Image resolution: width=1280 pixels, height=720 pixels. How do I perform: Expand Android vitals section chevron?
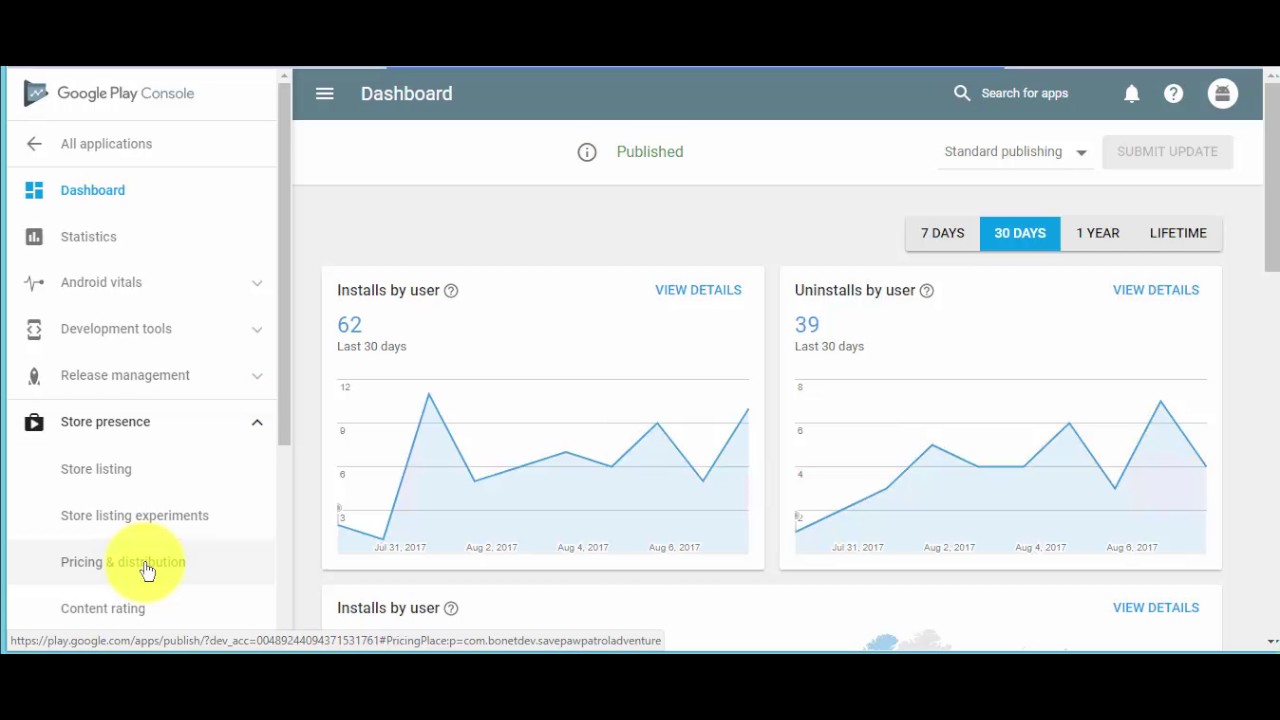click(257, 283)
